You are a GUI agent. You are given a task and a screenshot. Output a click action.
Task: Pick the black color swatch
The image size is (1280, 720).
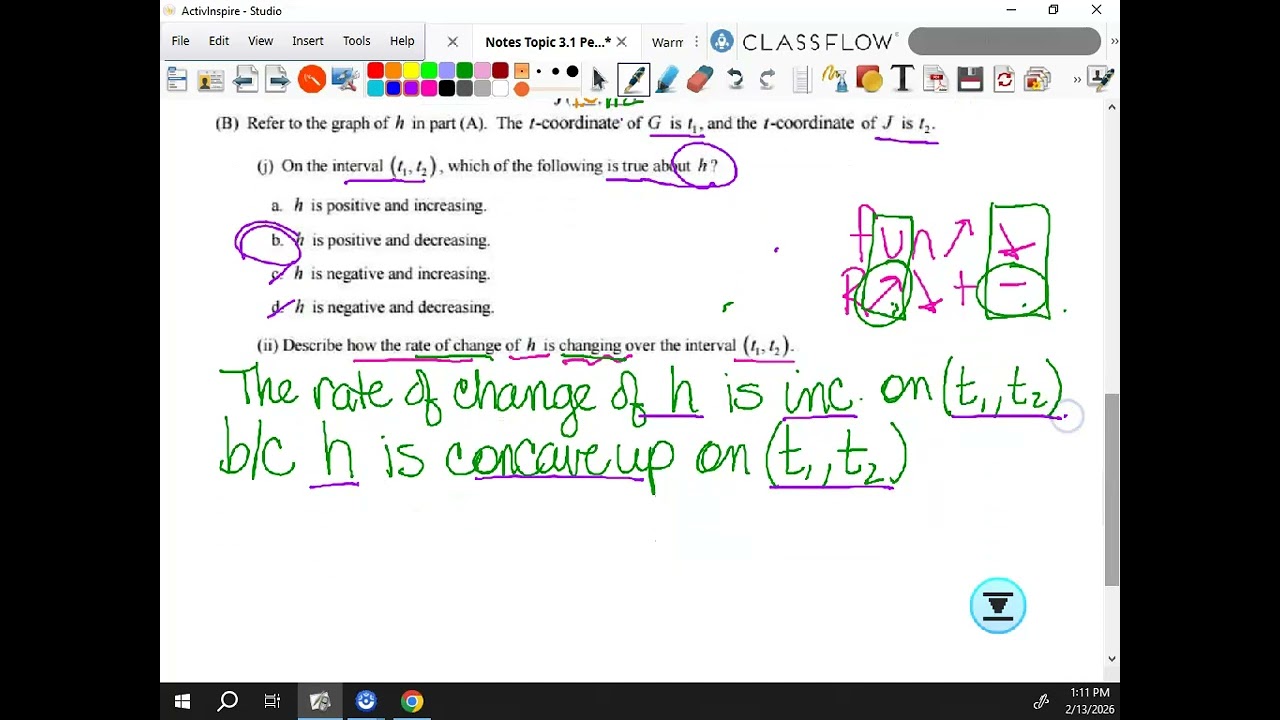tap(447, 89)
